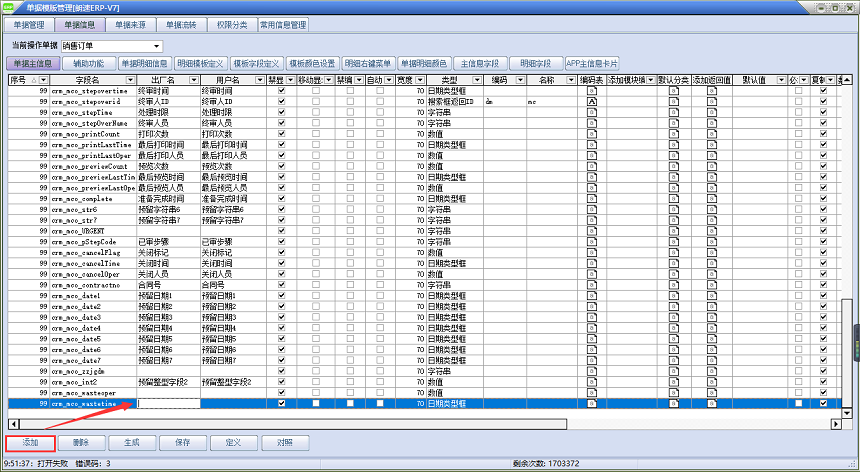Click the 删除 button
Viewport: 860px width, 472px height.
point(81,443)
